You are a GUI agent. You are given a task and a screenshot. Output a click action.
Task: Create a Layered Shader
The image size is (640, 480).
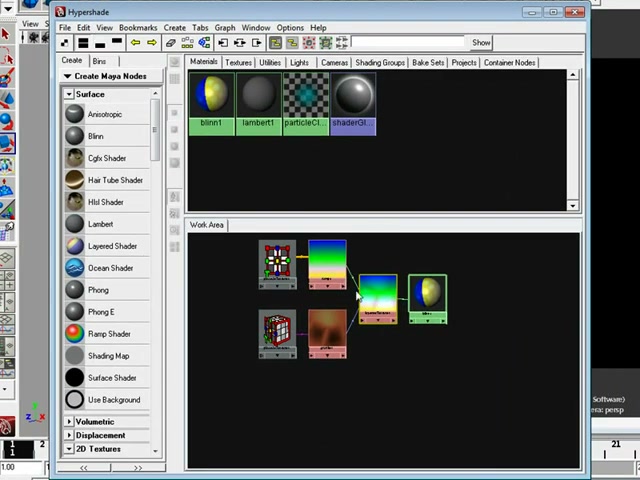107,246
